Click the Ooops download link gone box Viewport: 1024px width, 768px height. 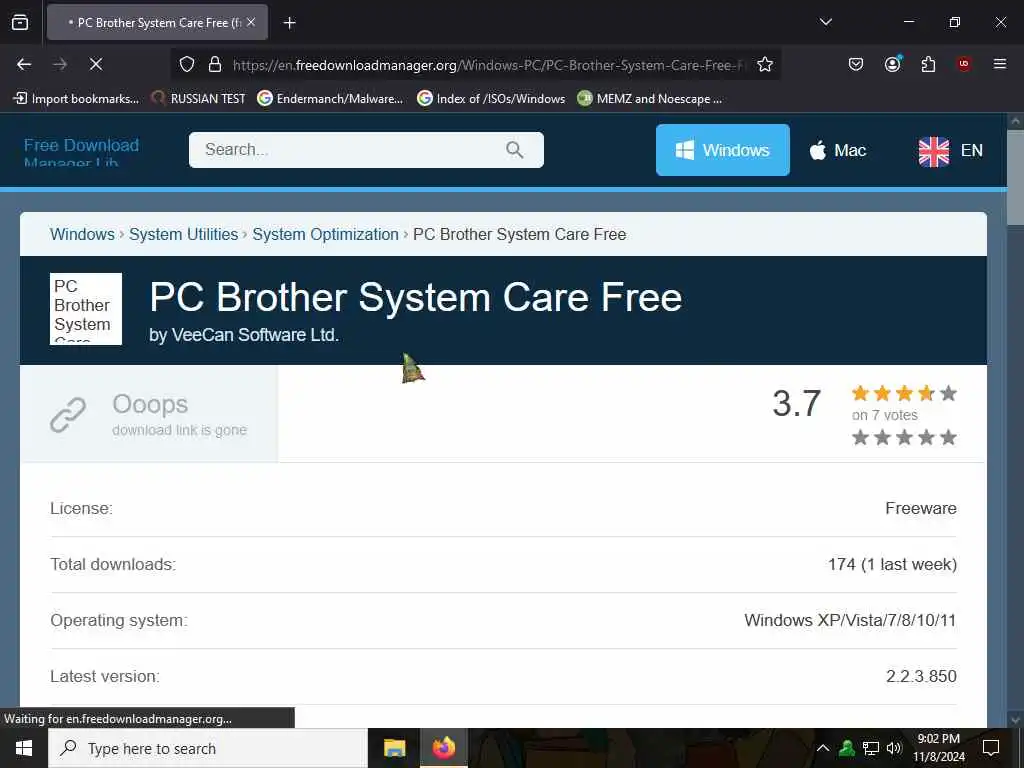click(x=149, y=413)
